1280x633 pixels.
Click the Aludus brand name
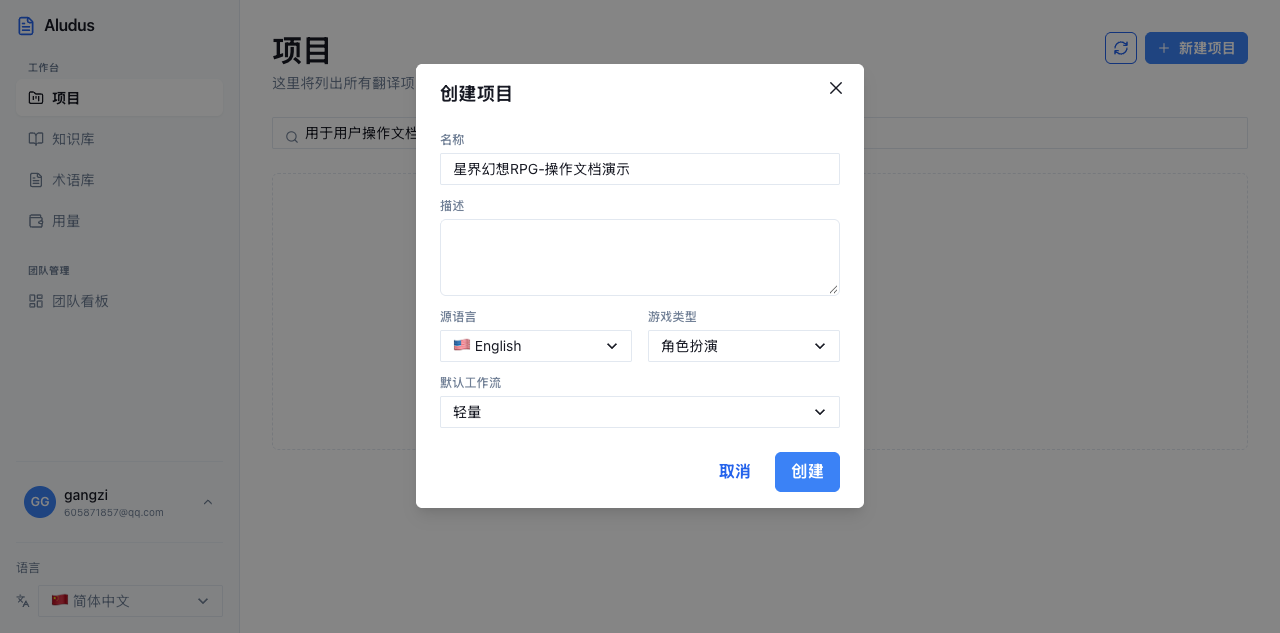(70, 26)
